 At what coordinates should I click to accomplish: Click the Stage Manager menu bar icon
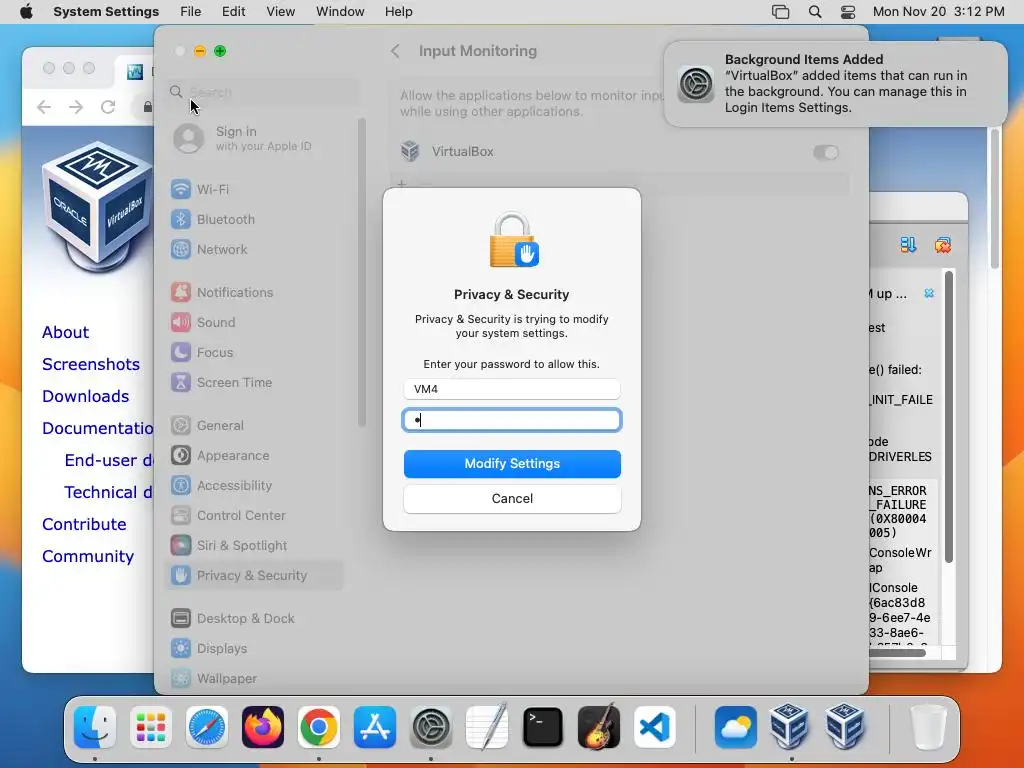coord(780,12)
